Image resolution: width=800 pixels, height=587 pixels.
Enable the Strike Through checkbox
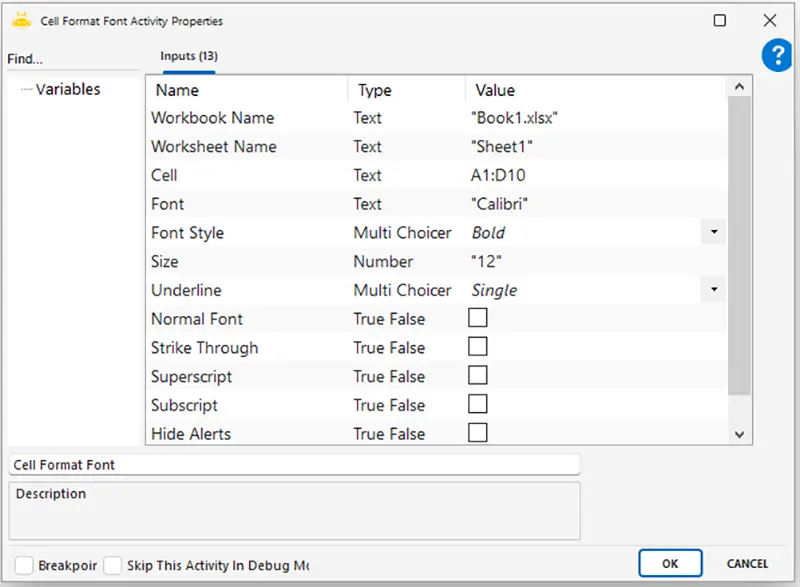click(478, 346)
